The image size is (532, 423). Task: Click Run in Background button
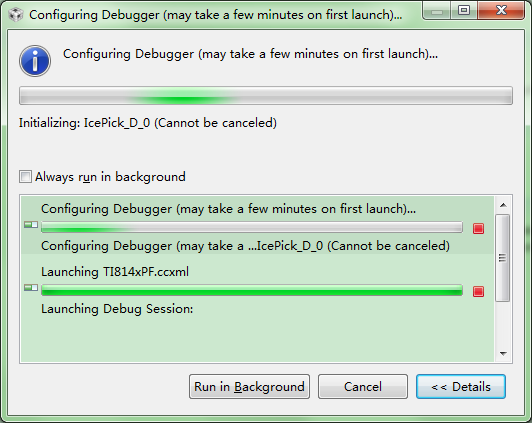point(249,387)
